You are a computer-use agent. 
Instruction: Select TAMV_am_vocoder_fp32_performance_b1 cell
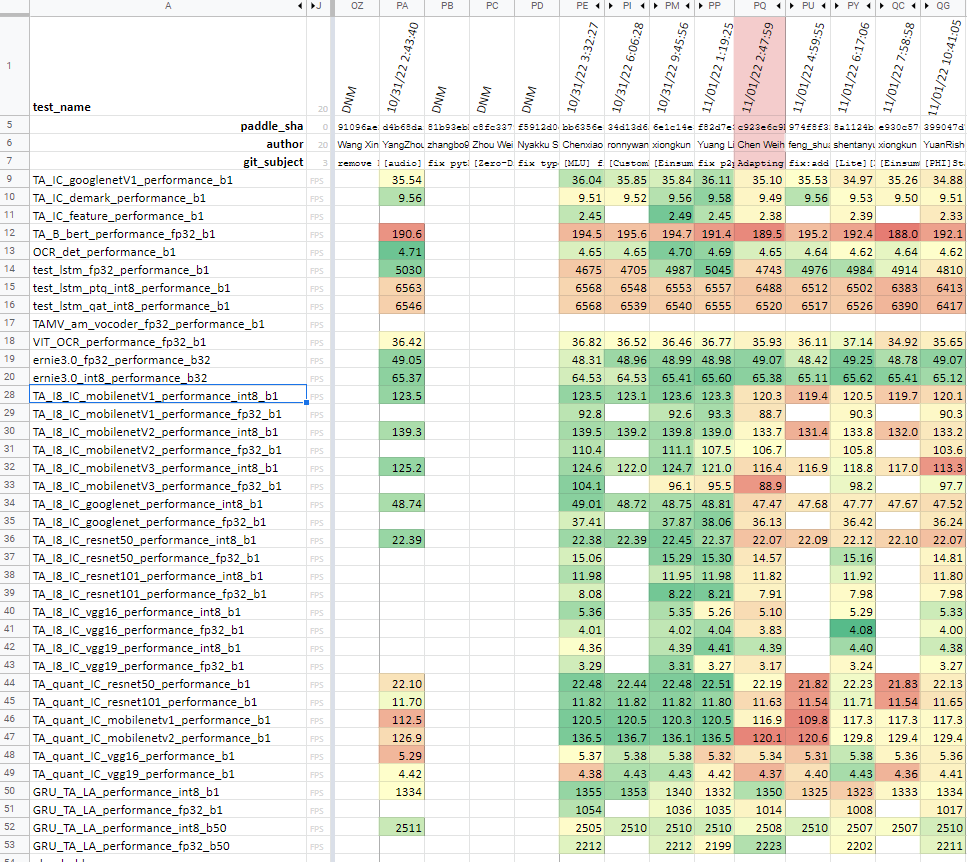coord(168,324)
